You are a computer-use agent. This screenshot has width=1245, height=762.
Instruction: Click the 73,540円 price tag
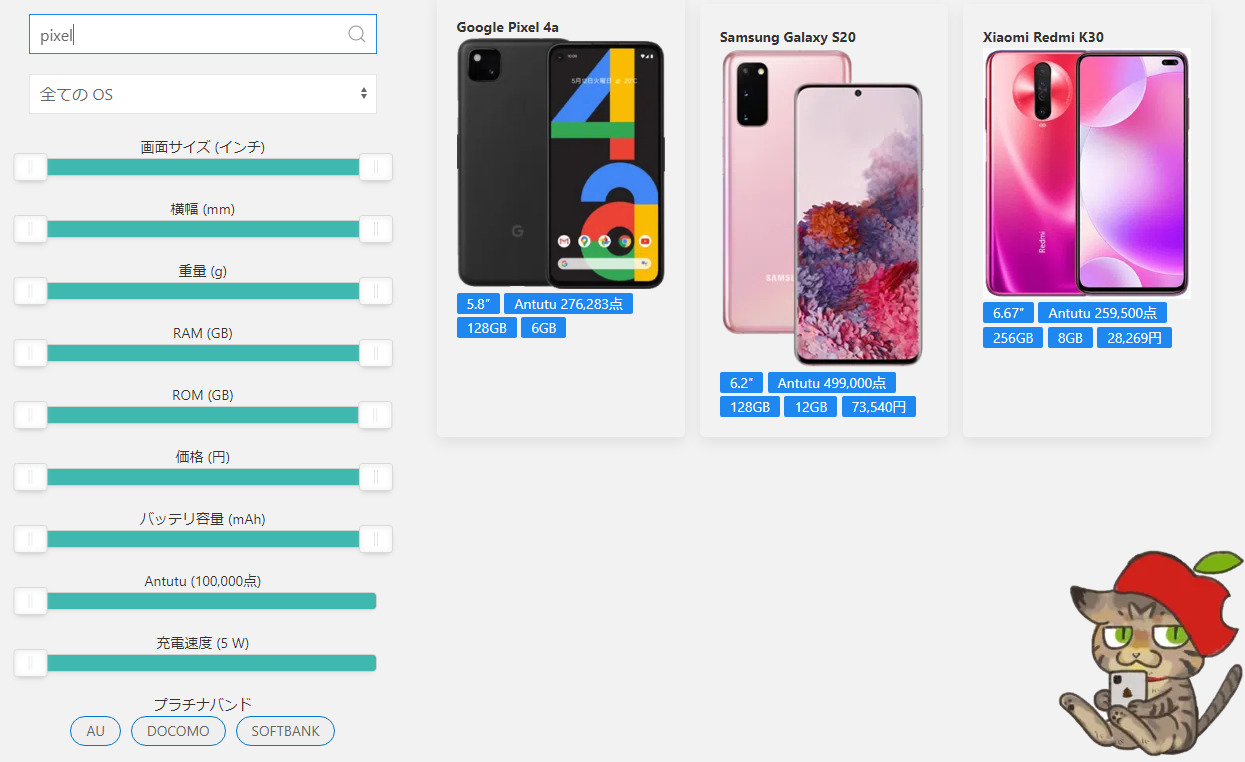[879, 407]
